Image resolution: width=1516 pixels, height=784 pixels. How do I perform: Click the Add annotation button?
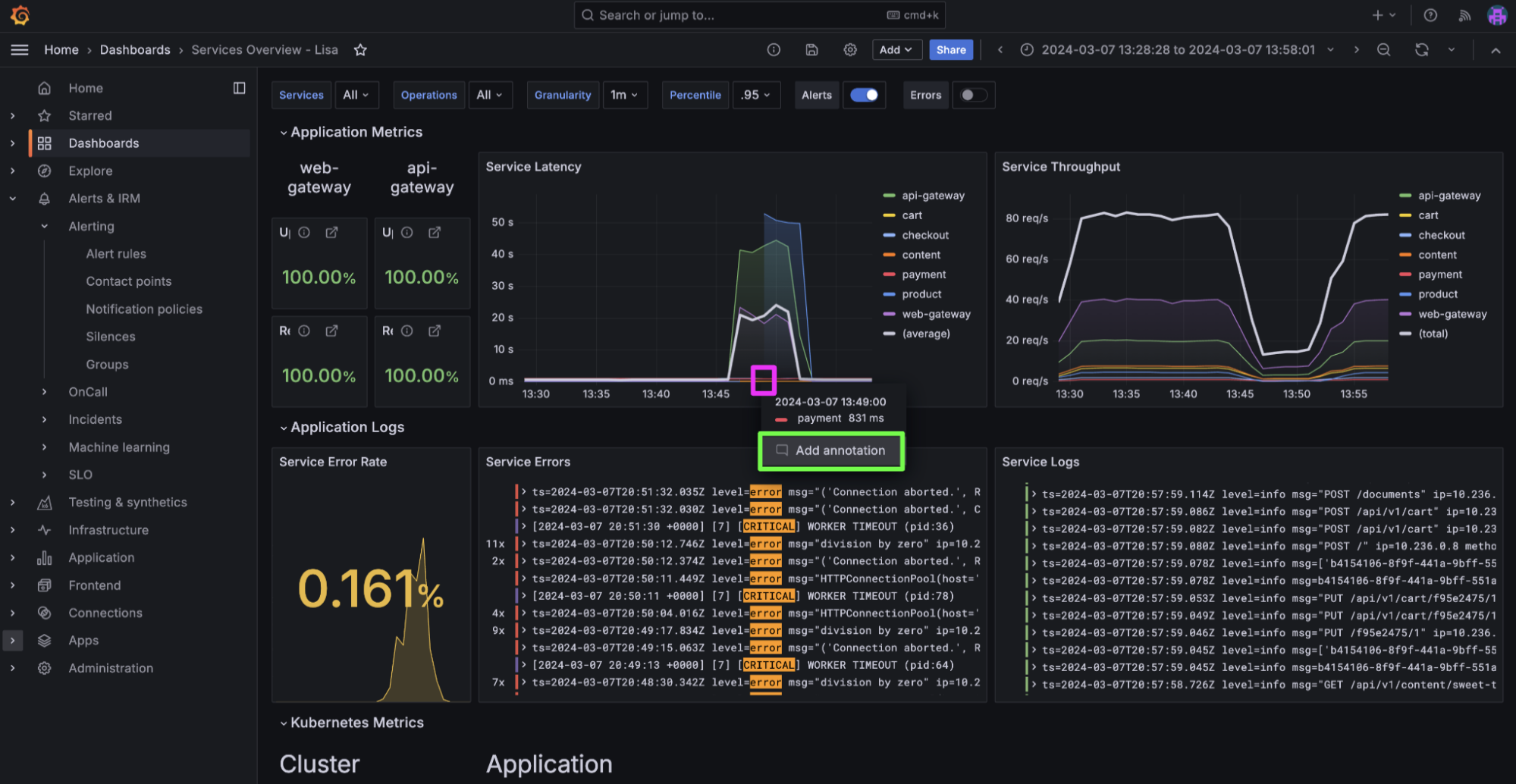(x=831, y=450)
